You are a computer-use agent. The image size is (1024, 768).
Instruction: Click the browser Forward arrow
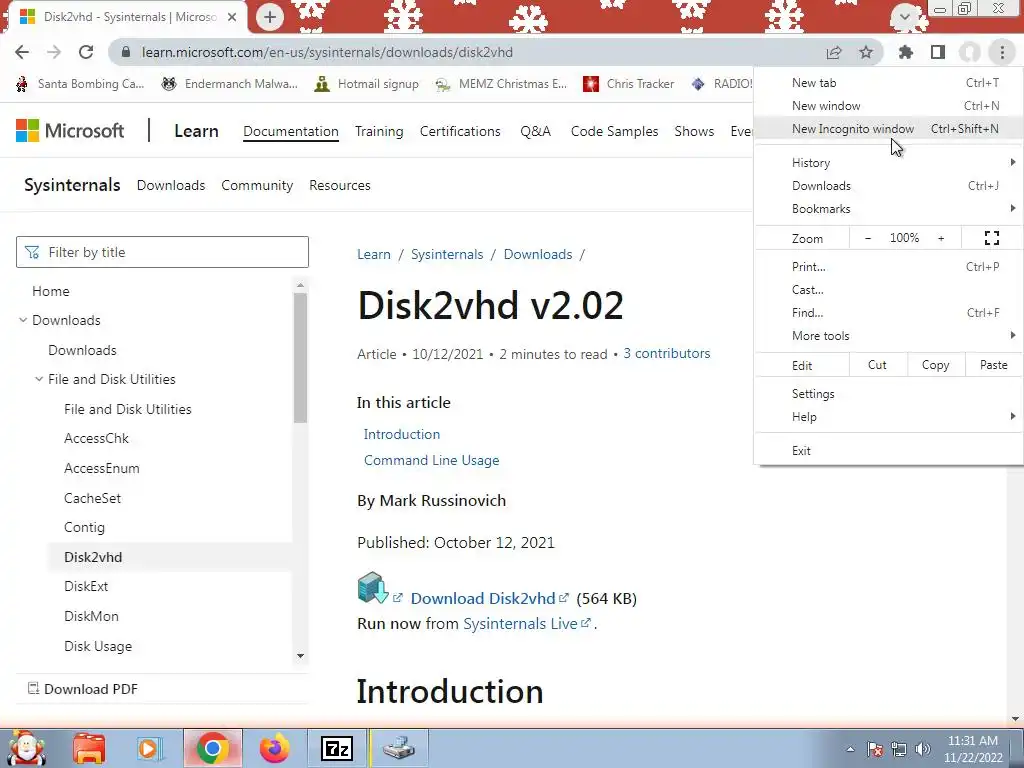(x=54, y=52)
